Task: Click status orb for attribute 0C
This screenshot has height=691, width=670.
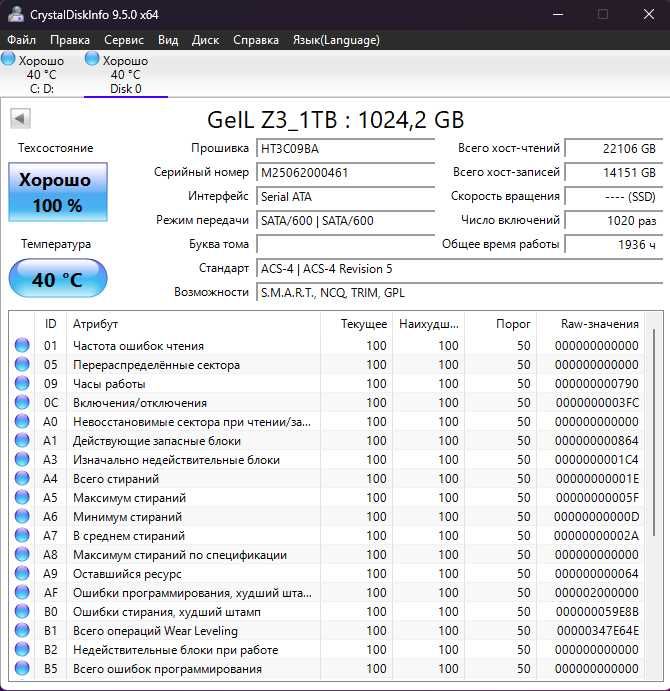Action: point(22,402)
